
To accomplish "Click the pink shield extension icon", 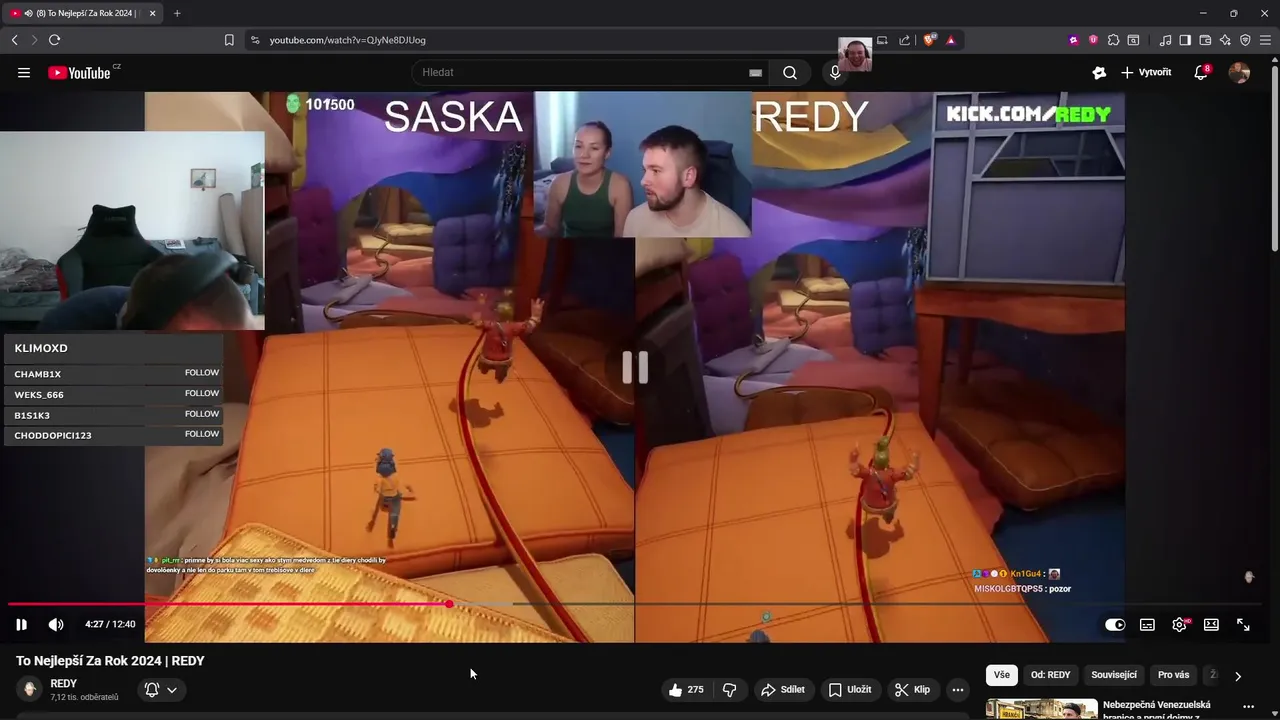I will point(1093,40).
